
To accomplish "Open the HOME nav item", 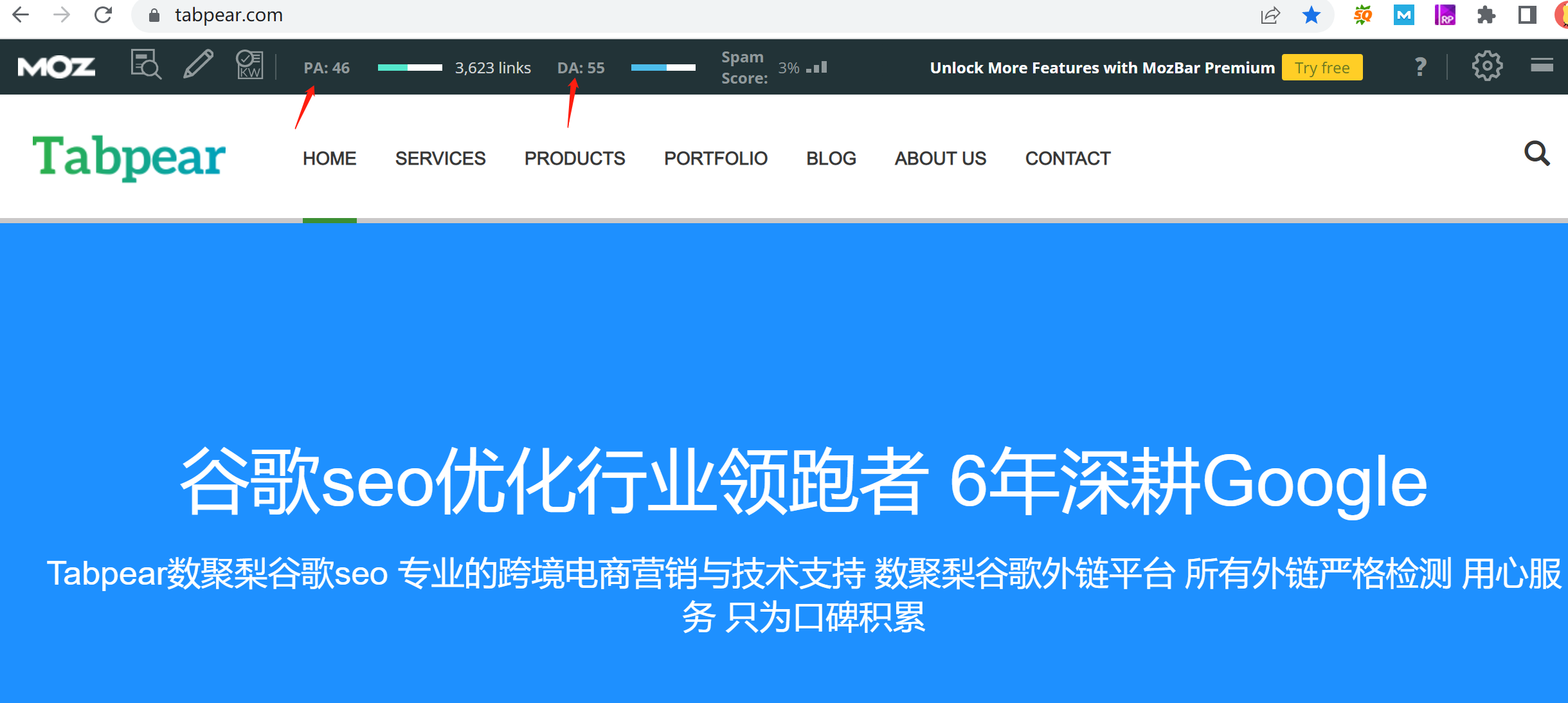I will 329,158.
